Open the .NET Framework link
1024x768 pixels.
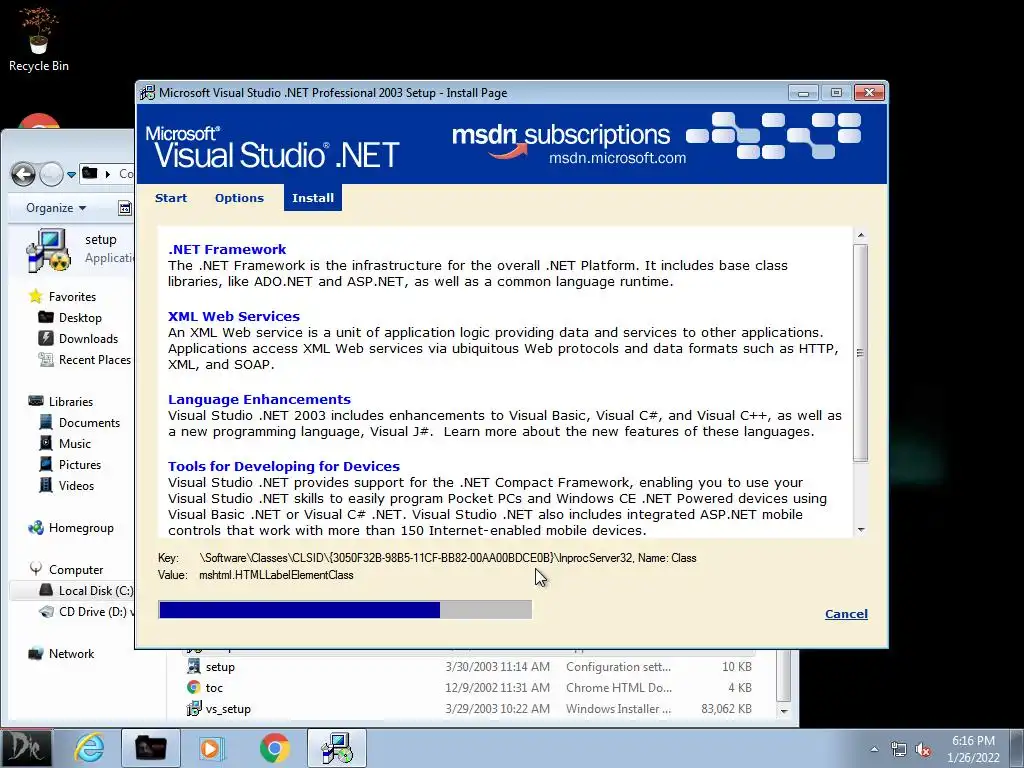point(227,249)
